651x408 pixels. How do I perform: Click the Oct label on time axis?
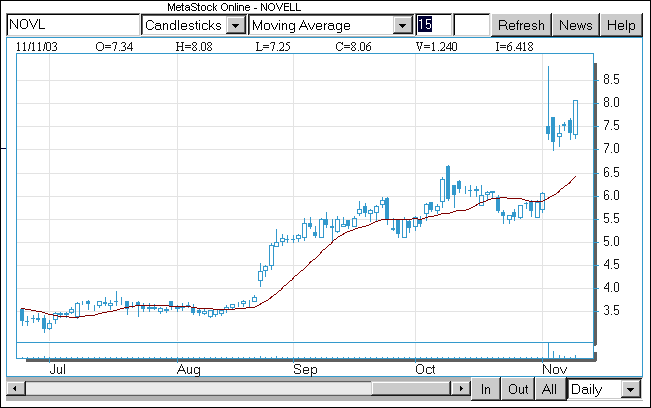(425, 369)
